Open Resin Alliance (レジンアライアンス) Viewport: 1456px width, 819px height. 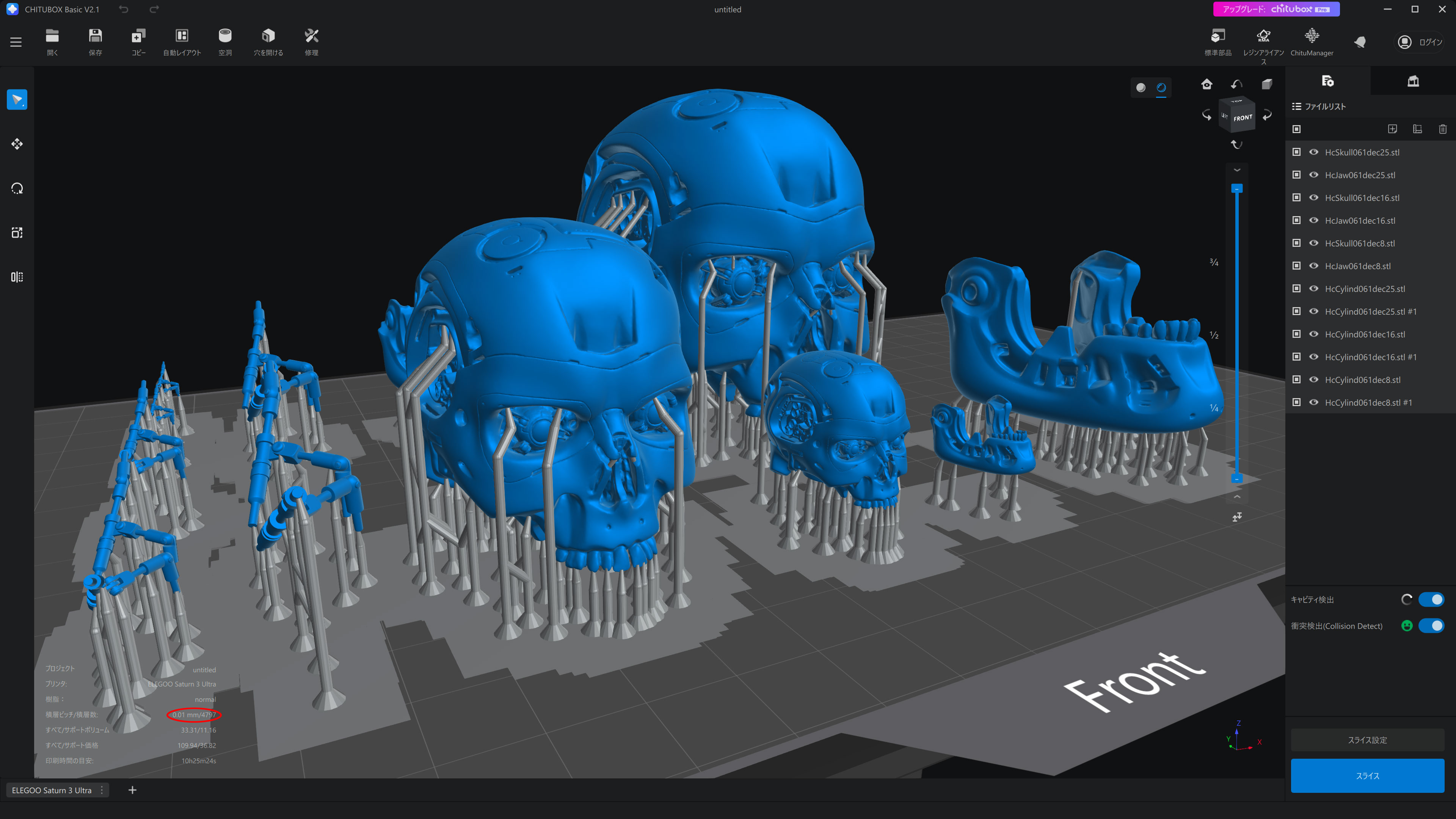(1263, 46)
